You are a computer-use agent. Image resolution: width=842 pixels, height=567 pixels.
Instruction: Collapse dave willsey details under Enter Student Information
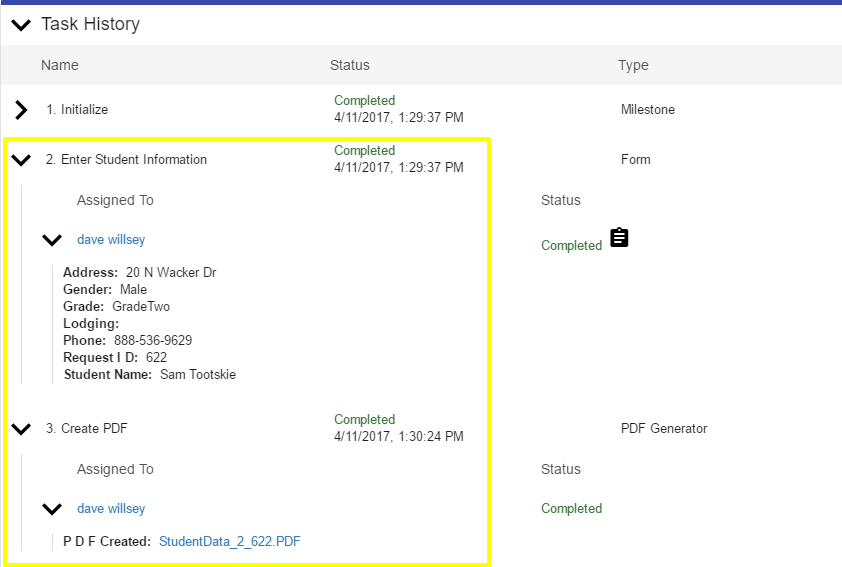coord(52,240)
